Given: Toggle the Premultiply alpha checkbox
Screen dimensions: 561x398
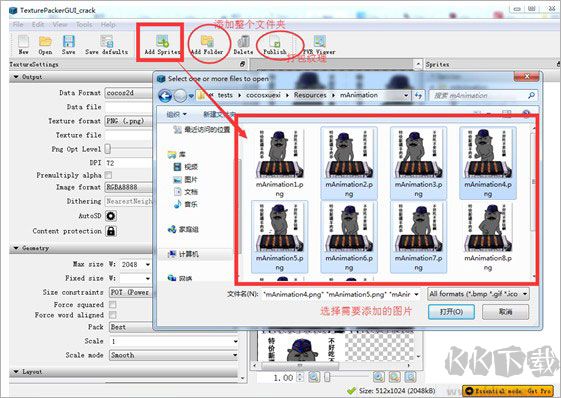Looking at the screenshot, I should (108, 175).
